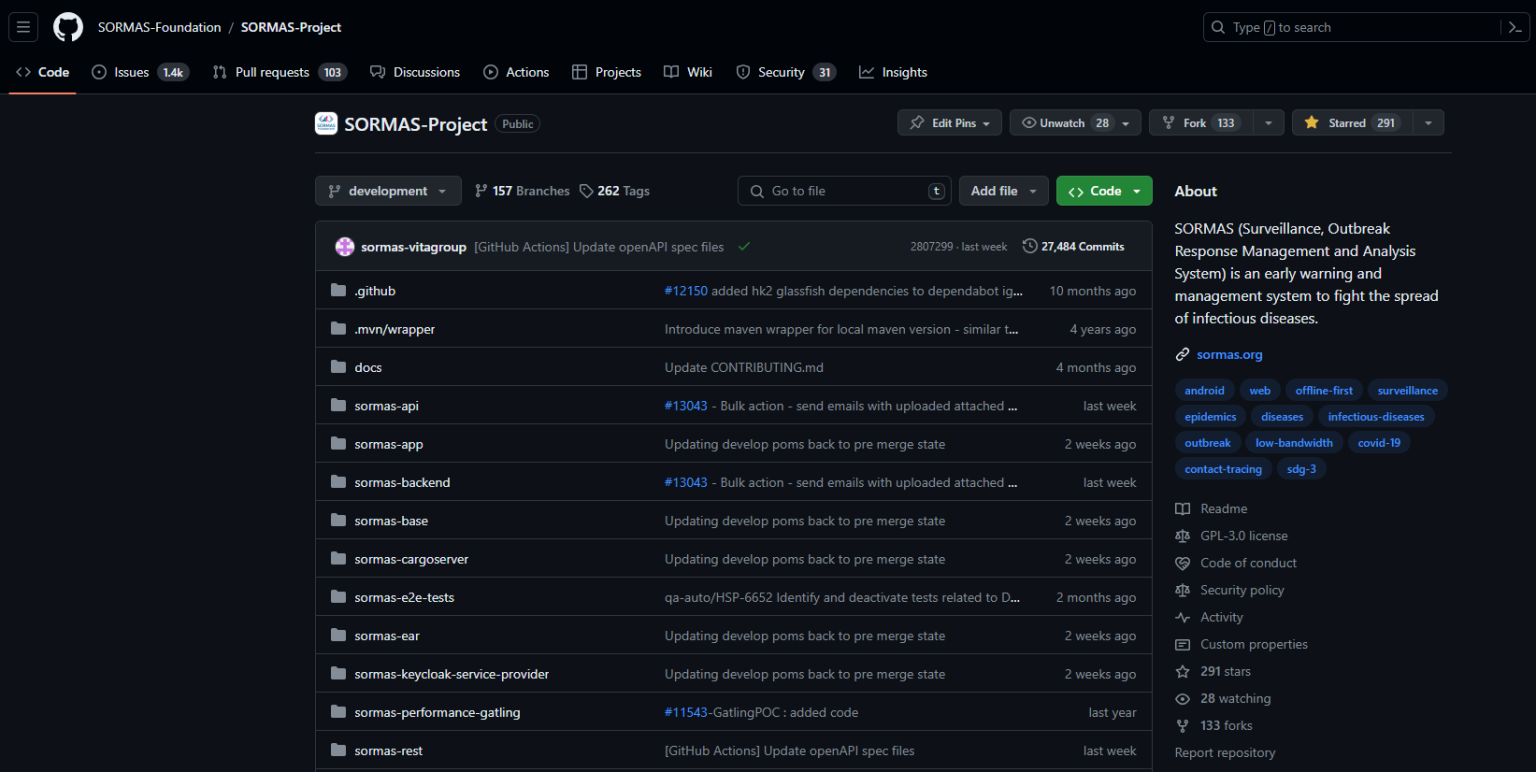The image size is (1536, 772).
Task: Open the Wiki tab
Action: (x=688, y=72)
